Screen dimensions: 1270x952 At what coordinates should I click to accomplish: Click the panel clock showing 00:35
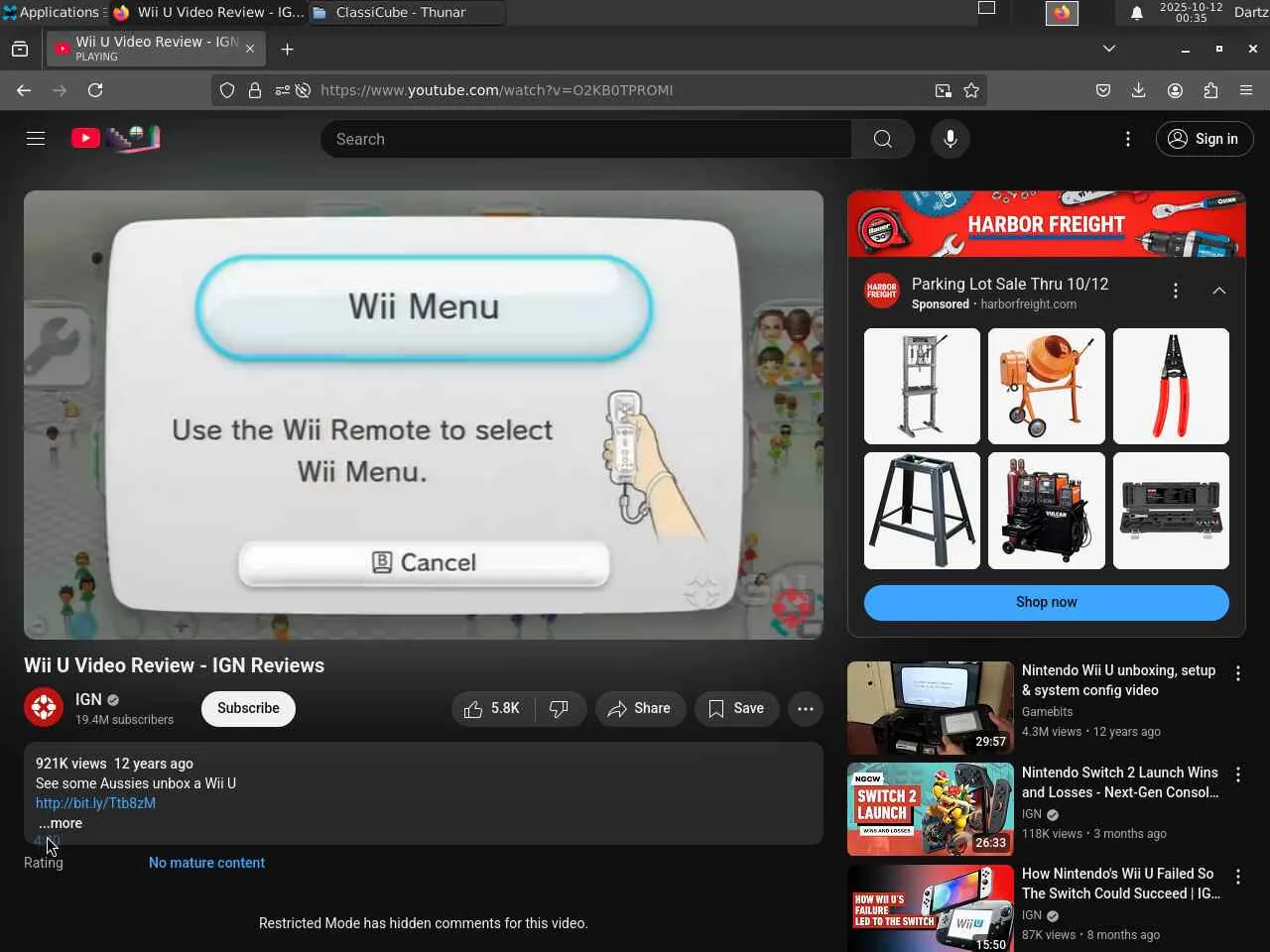[1192, 12]
